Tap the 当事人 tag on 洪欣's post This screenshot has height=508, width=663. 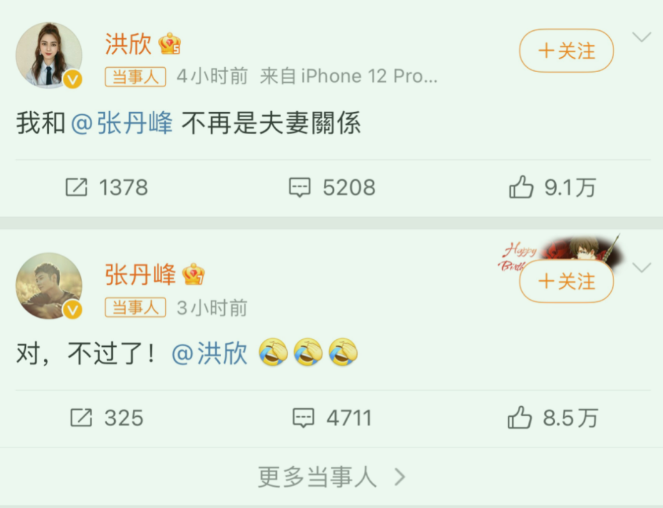(135, 77)
